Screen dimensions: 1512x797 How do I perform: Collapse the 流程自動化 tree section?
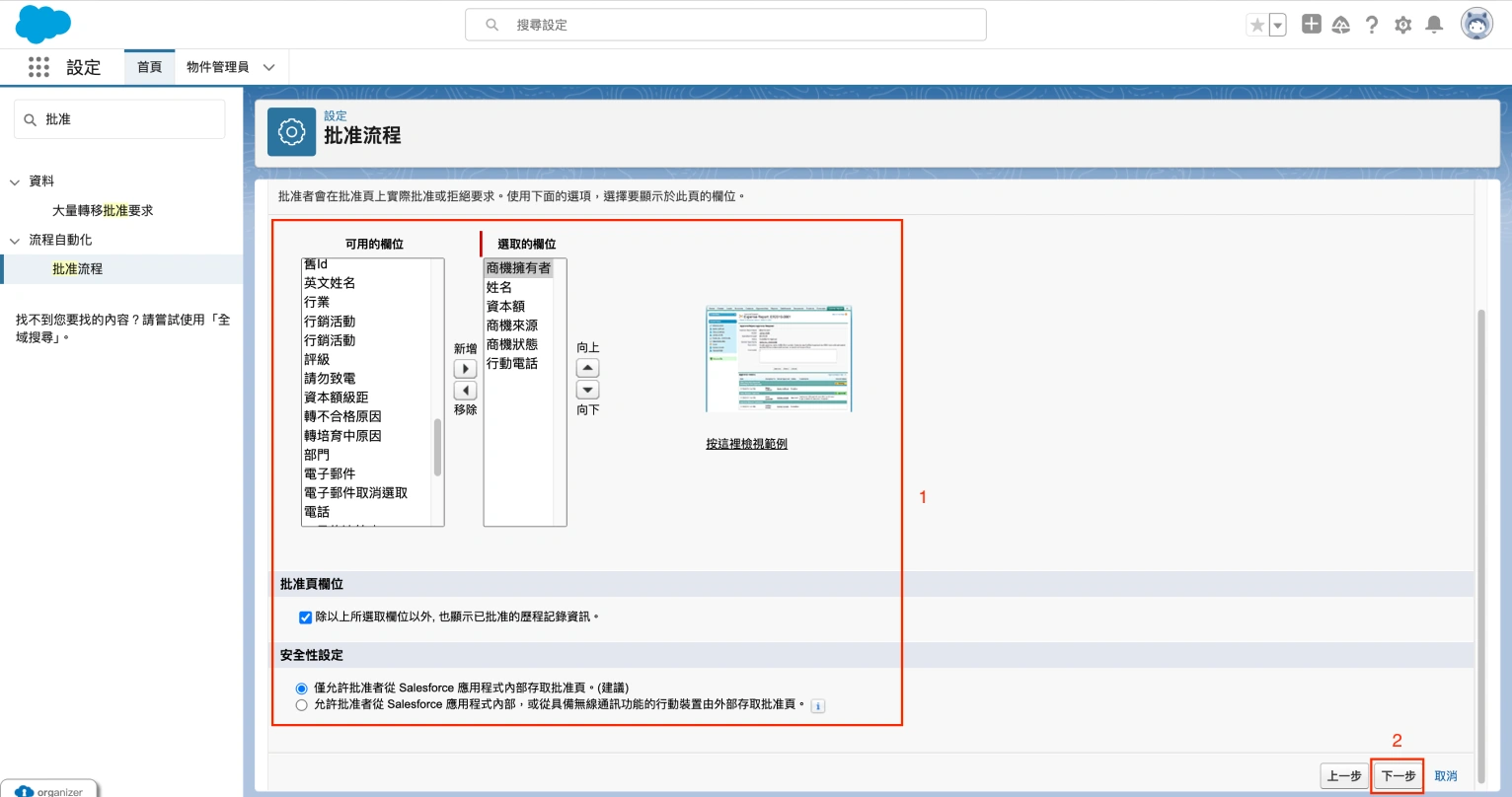15,241
